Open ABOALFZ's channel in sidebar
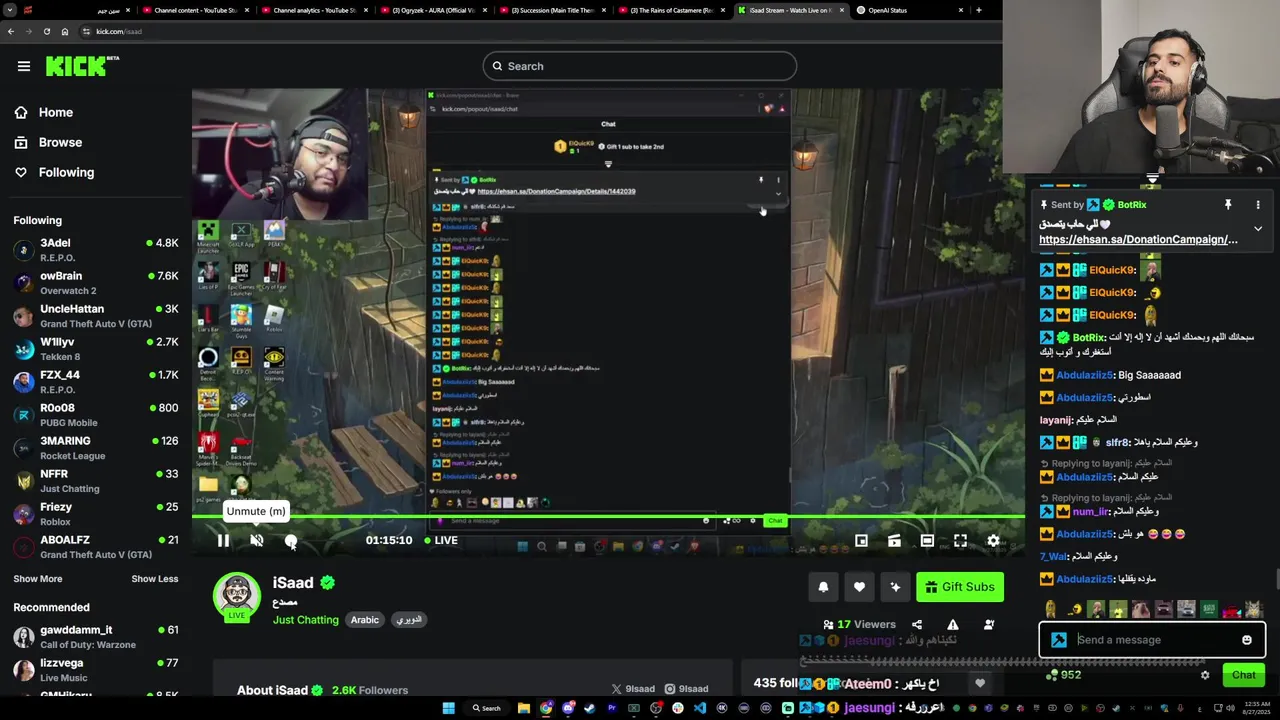 pos(96,547)
